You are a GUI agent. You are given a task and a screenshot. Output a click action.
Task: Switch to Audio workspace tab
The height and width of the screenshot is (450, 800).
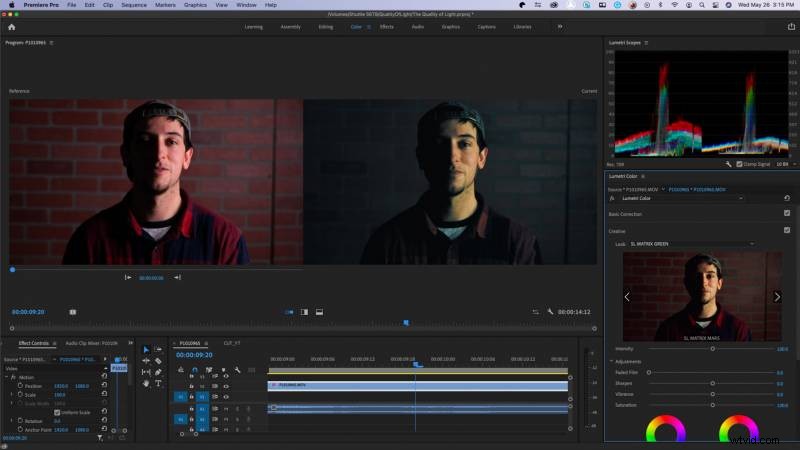[x=418, y=27]
